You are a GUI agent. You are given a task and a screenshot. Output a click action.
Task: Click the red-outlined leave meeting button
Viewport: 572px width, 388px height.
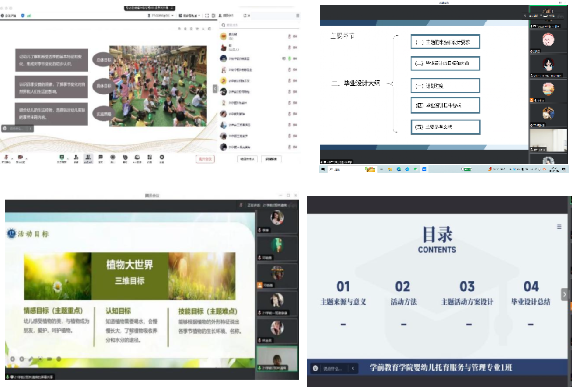(x=205, y=159)
